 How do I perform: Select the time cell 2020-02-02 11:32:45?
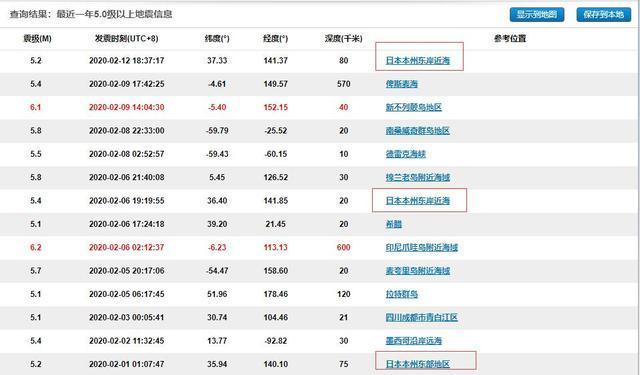127,341
